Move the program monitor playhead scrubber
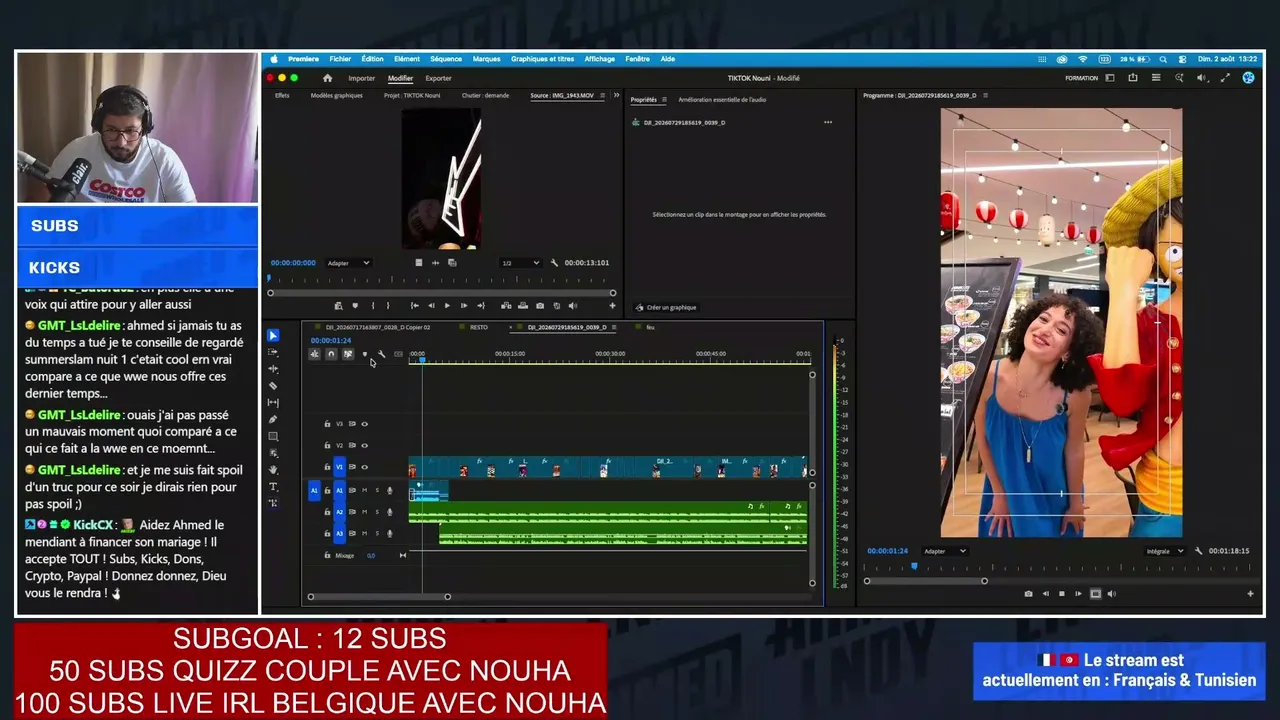Viewport: 1280px width, 720px height. (x=913, y=566)
